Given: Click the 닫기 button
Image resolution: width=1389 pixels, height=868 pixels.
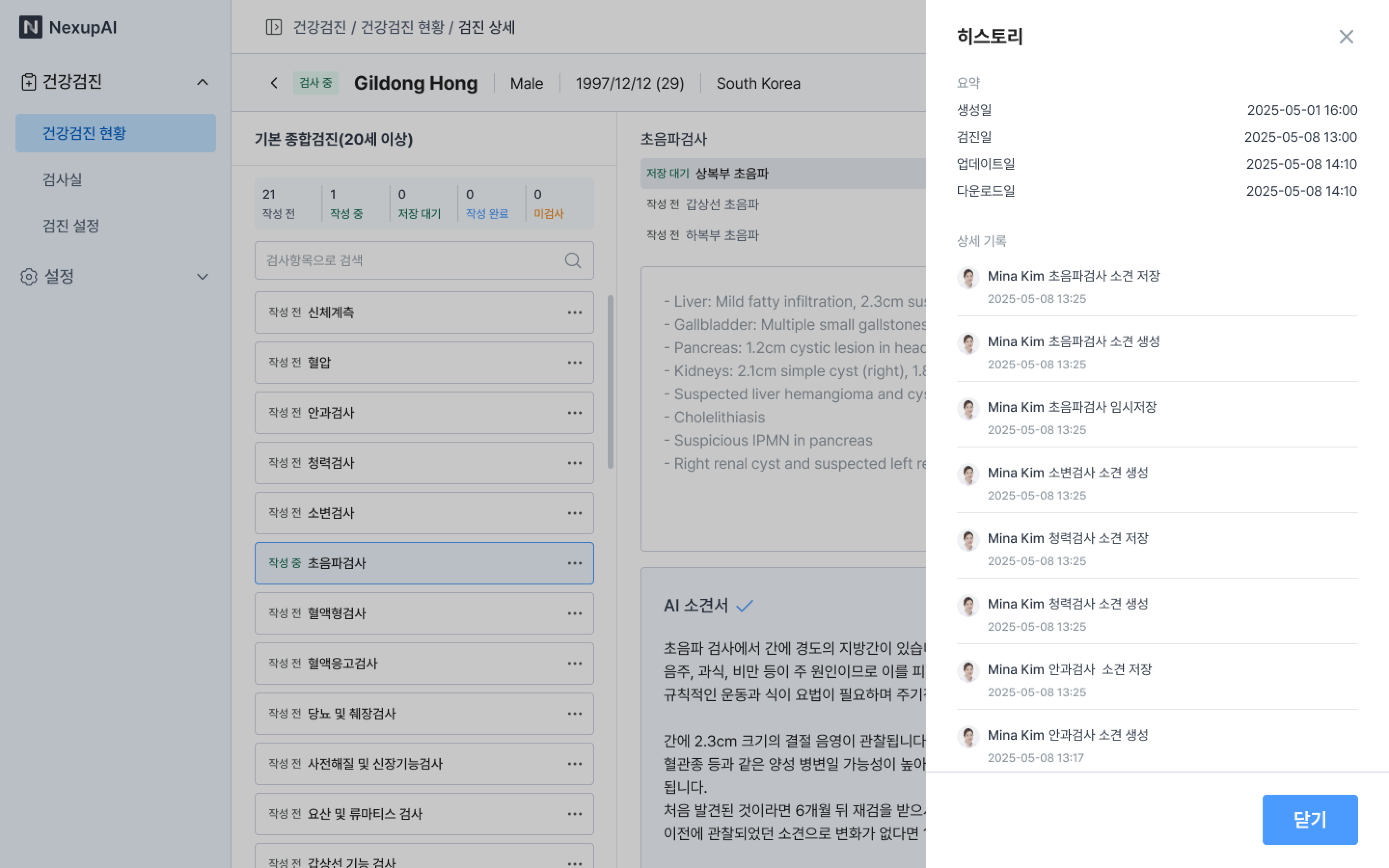Looking at the screenshot, I should click(1309, 819).
